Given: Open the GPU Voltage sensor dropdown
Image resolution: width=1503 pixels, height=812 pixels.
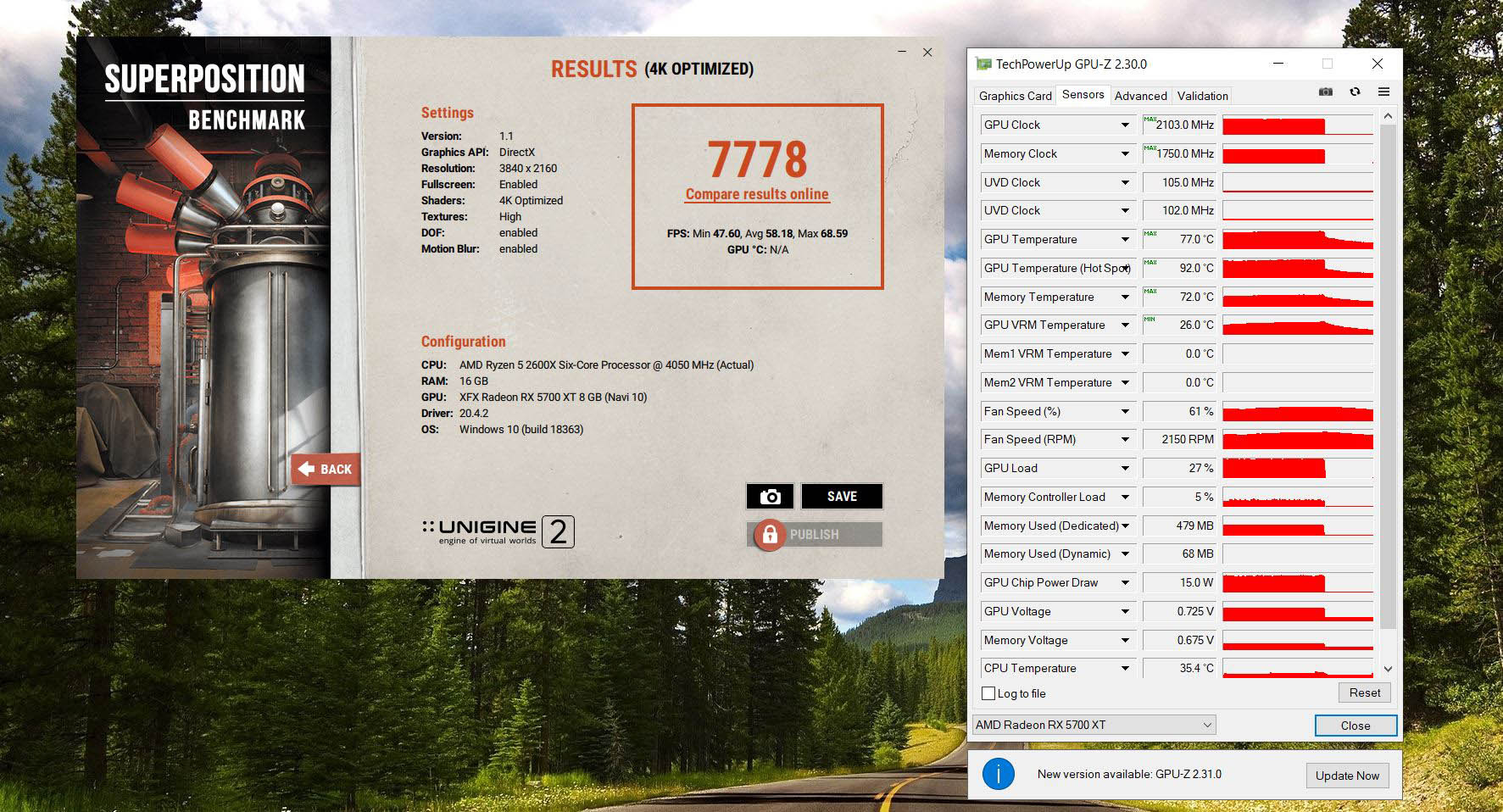Looking at the screenshot, I should point(1125,611).
